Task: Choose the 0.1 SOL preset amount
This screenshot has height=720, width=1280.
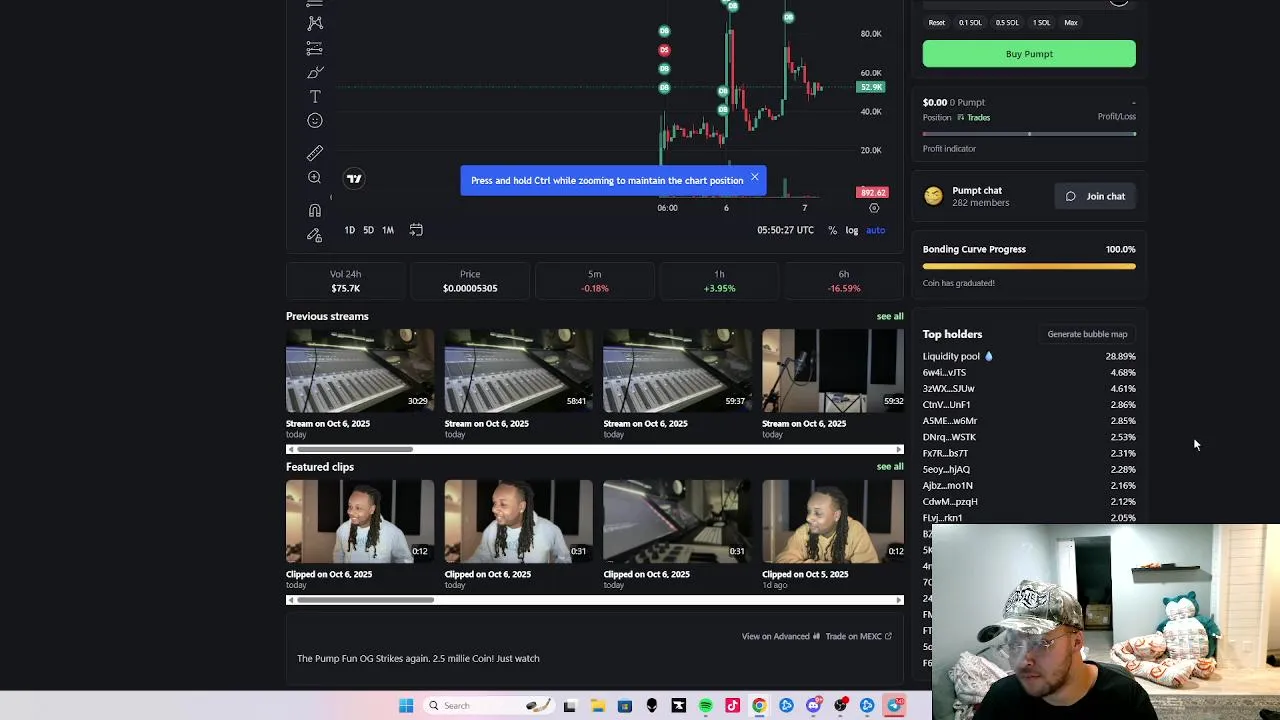Action: (x=970, y=23)
